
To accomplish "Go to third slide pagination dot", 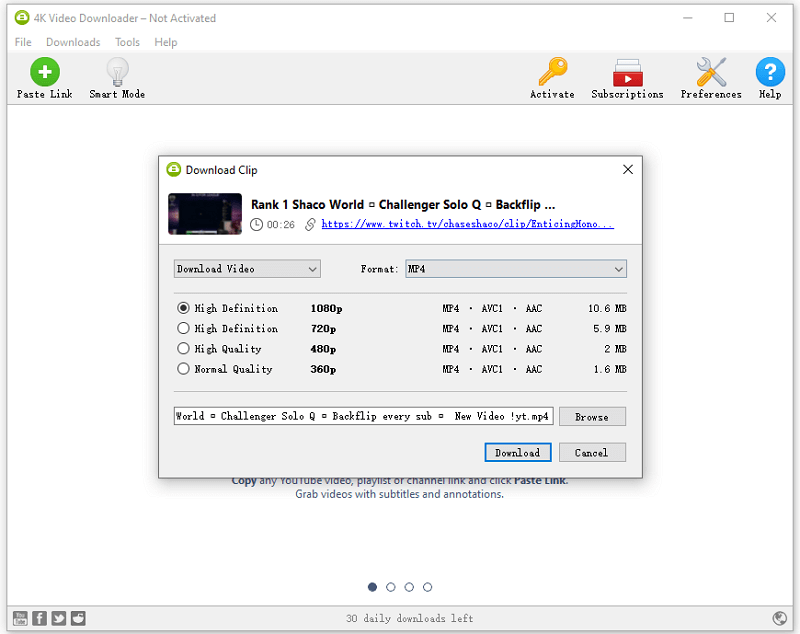I will tap(409, 587).
